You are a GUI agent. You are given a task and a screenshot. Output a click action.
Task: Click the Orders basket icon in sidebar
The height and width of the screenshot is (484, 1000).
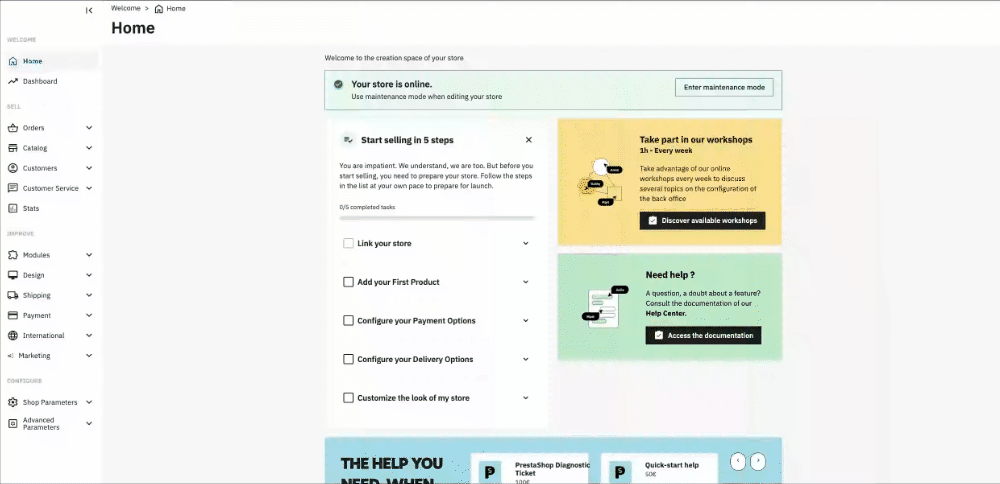click(13, 128)
